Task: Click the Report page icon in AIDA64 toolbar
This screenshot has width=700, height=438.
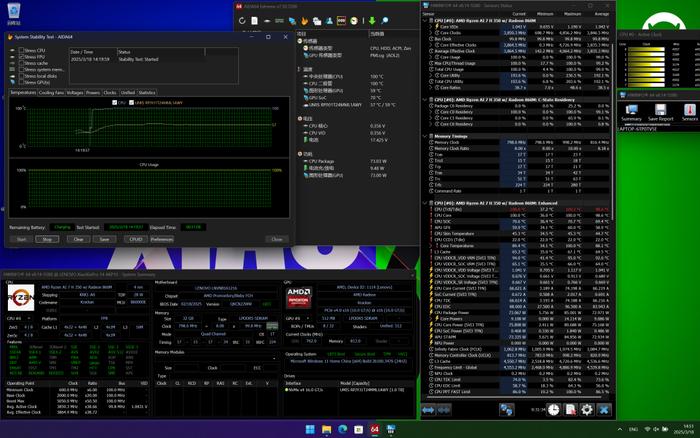Action: 254,21
